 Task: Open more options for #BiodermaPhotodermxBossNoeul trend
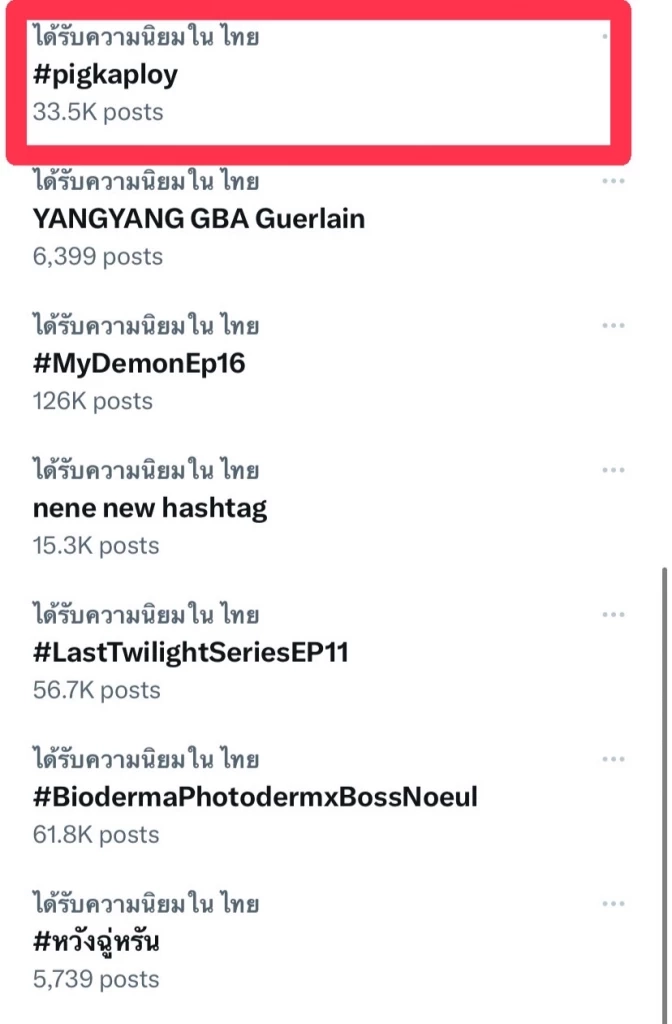(614, 759)
